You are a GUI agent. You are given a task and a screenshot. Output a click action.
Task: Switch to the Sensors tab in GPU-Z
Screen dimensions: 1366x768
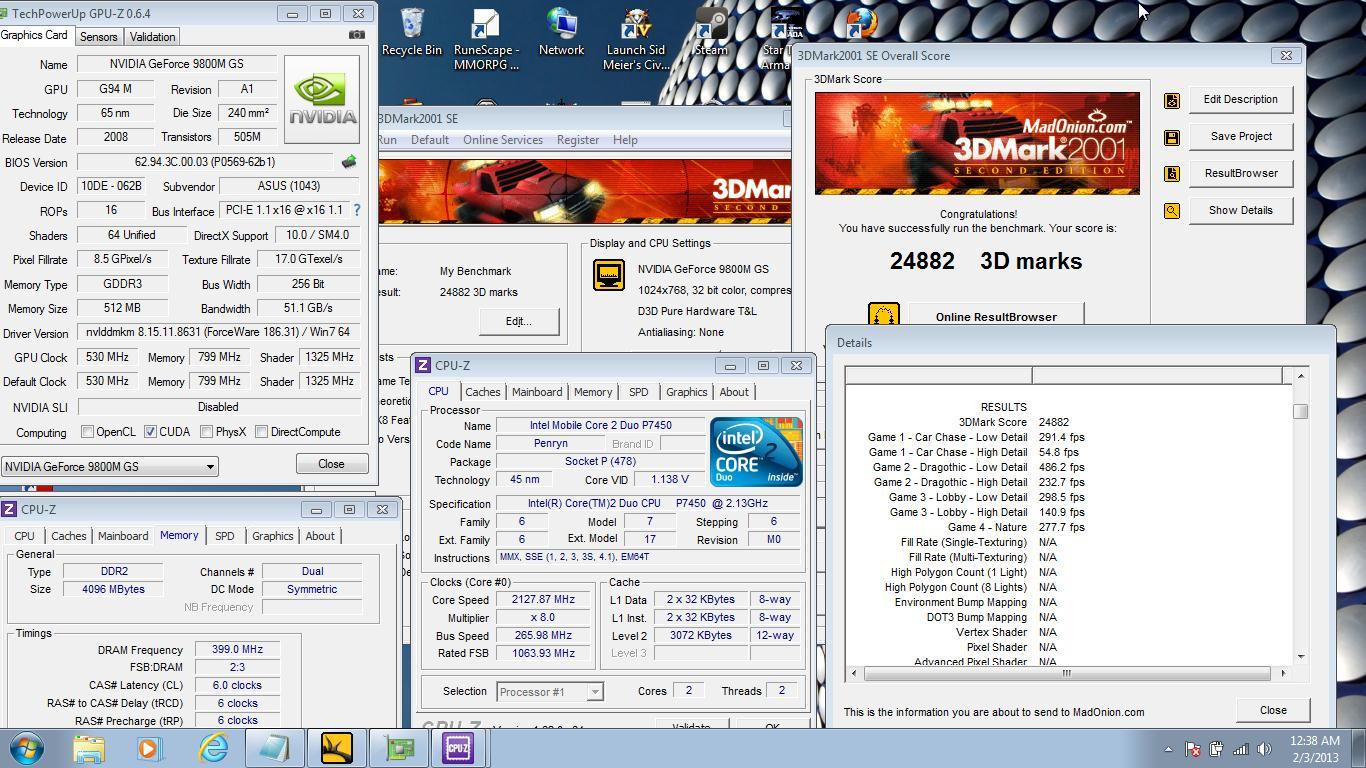[x=98, y=37]
